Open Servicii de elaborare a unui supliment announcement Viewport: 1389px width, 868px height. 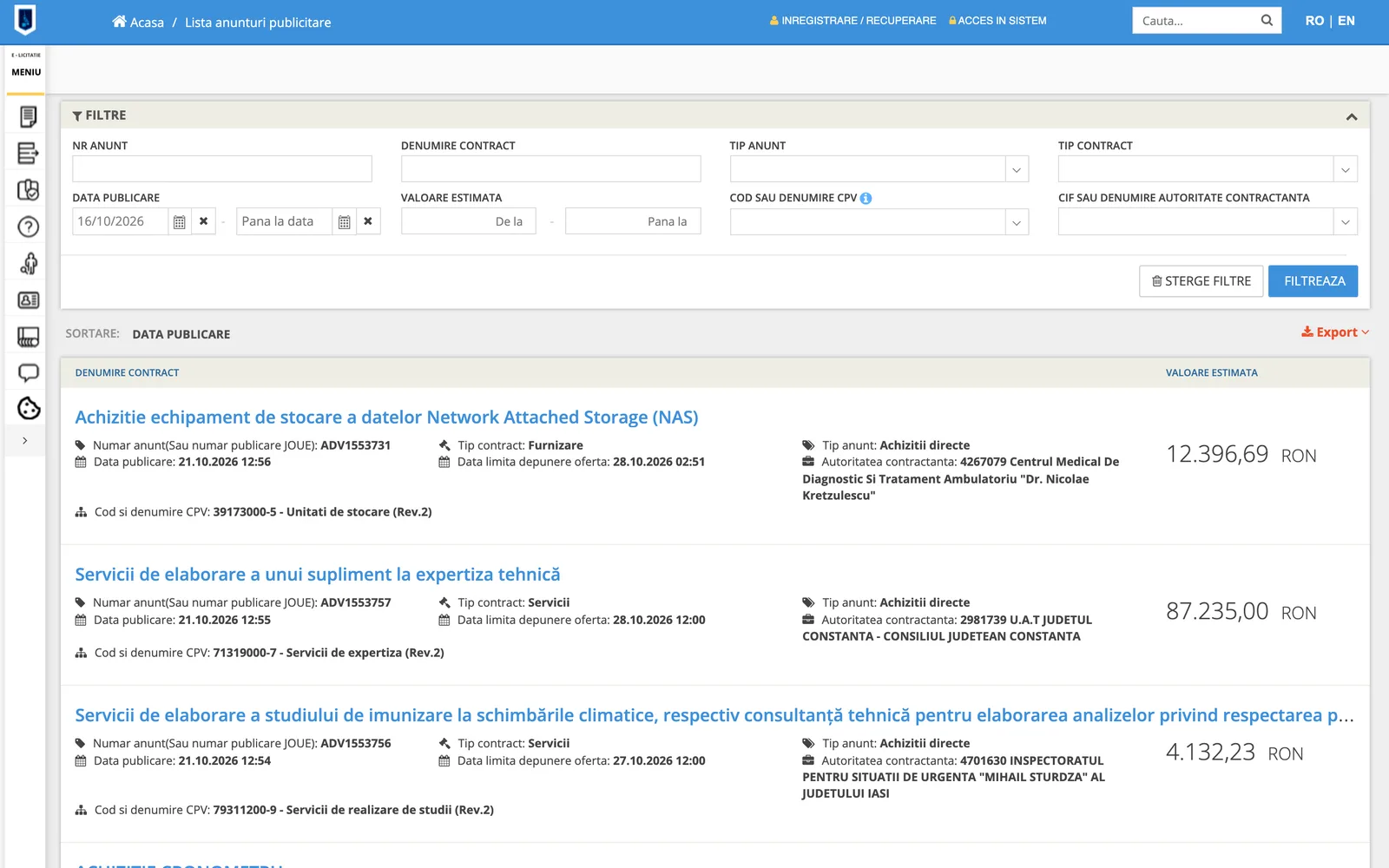[x=318, y=575]
